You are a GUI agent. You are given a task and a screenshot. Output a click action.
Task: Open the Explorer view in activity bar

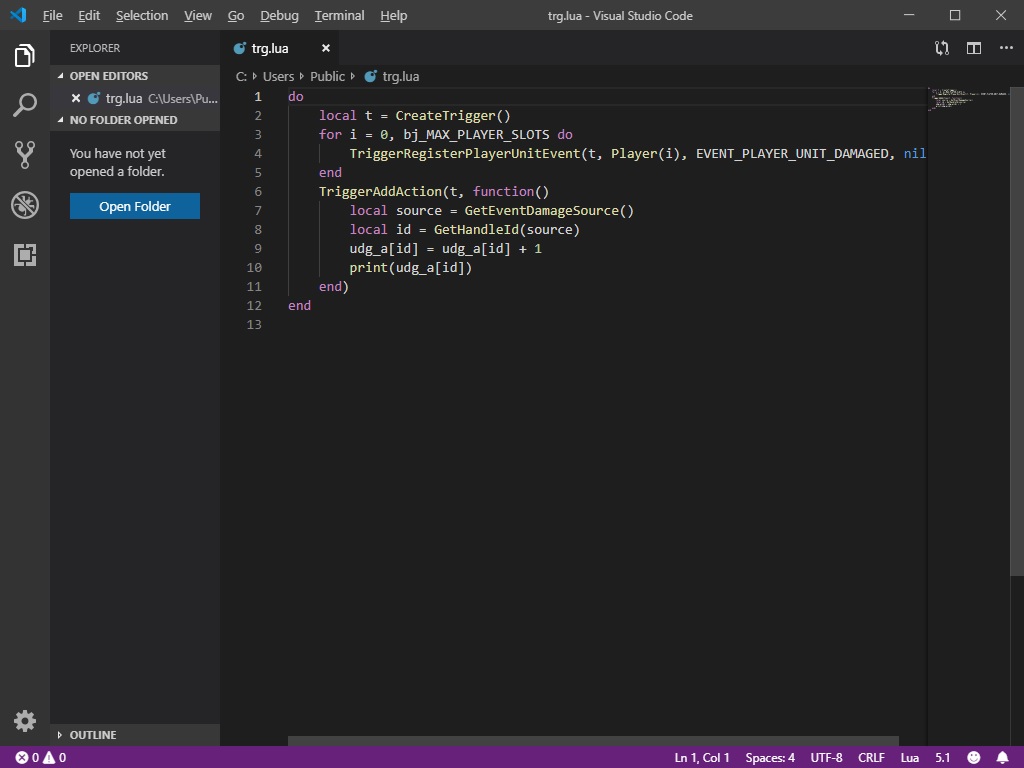25,56
